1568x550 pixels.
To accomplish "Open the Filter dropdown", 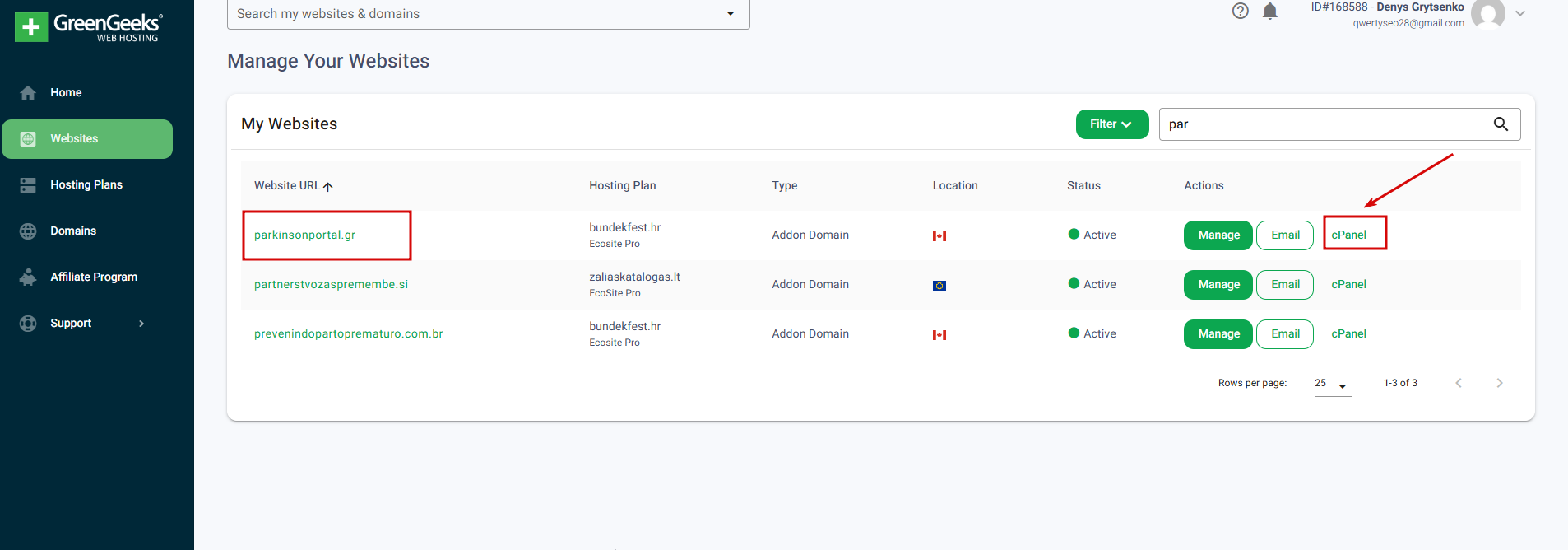I will 1111,124.
